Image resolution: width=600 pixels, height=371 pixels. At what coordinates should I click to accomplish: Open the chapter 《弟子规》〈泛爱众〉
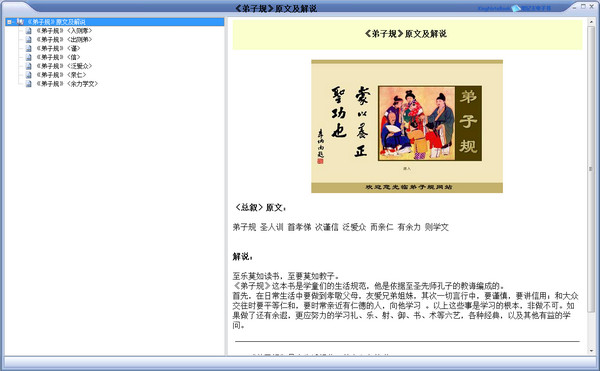64,66
